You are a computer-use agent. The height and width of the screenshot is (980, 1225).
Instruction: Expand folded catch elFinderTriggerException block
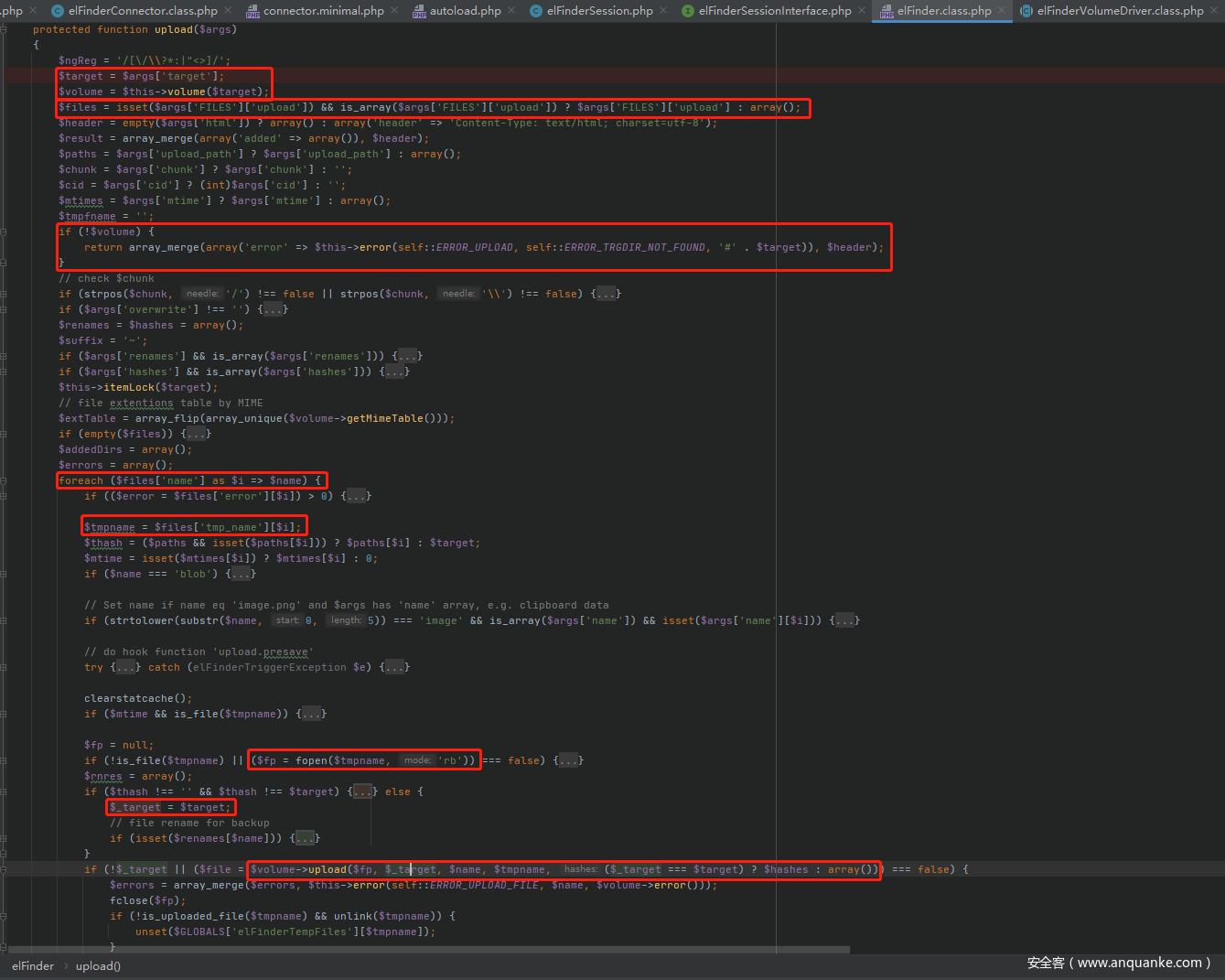394,667
